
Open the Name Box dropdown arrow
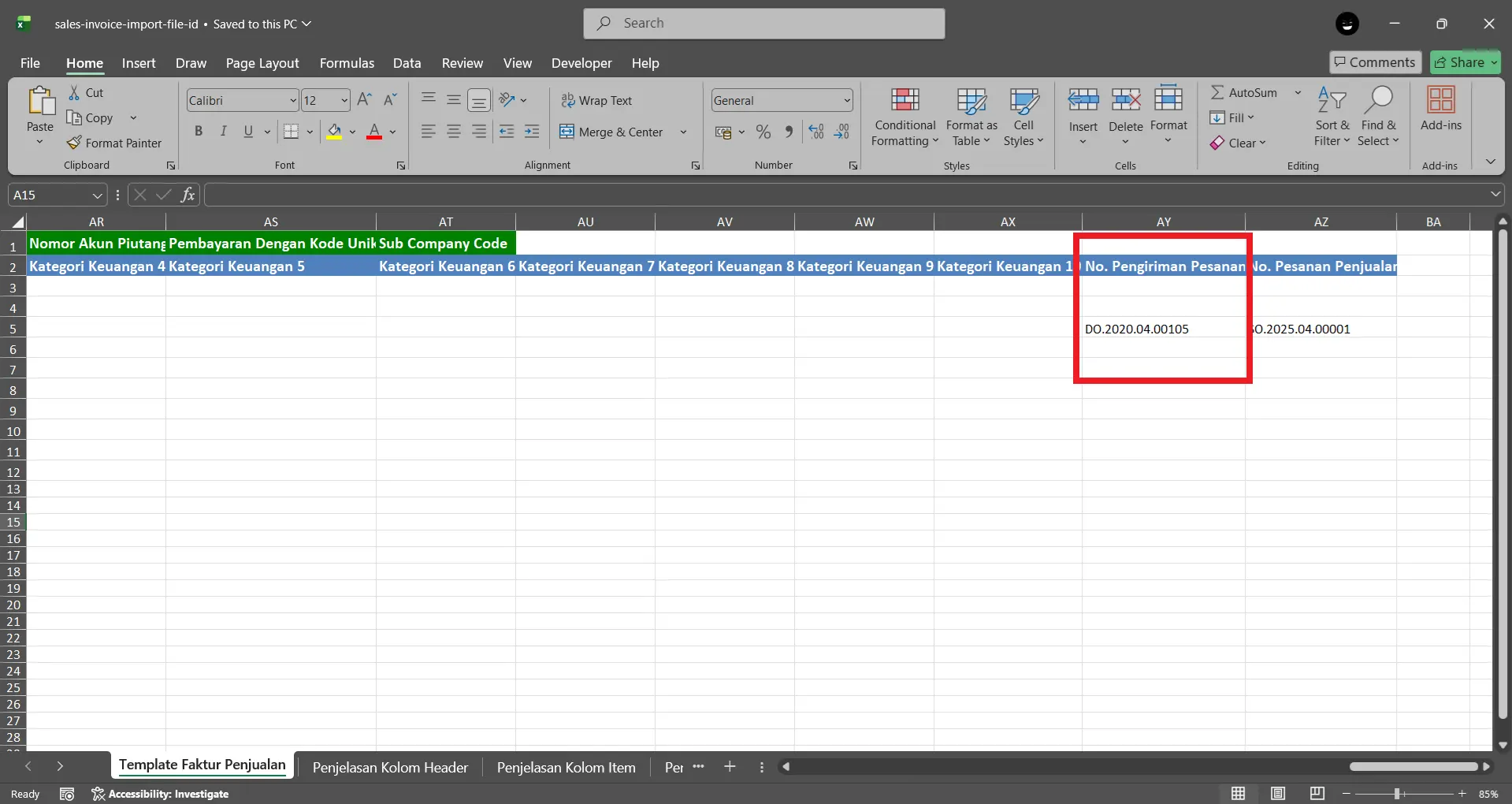97,195
